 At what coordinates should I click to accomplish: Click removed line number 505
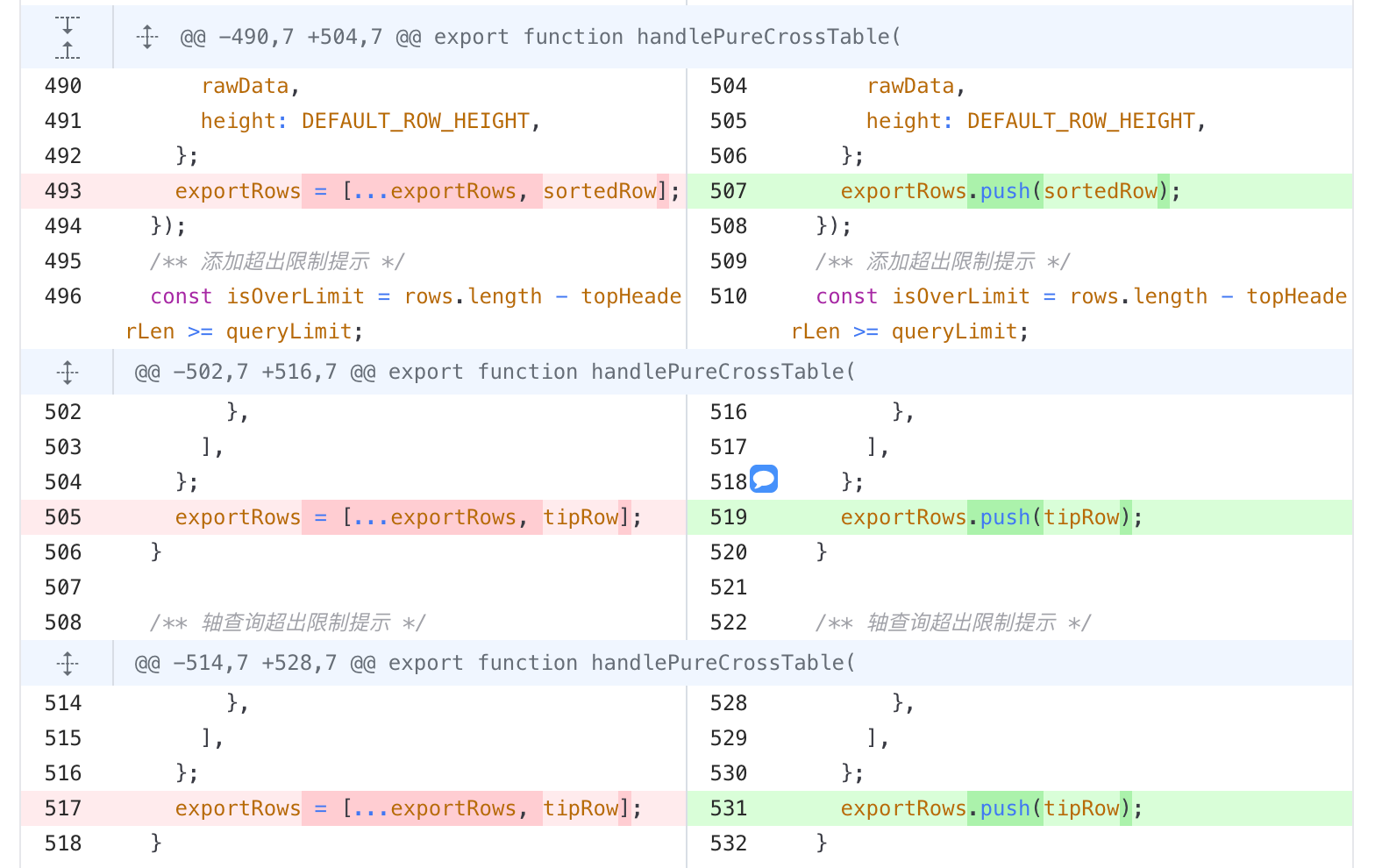point(63,517)
